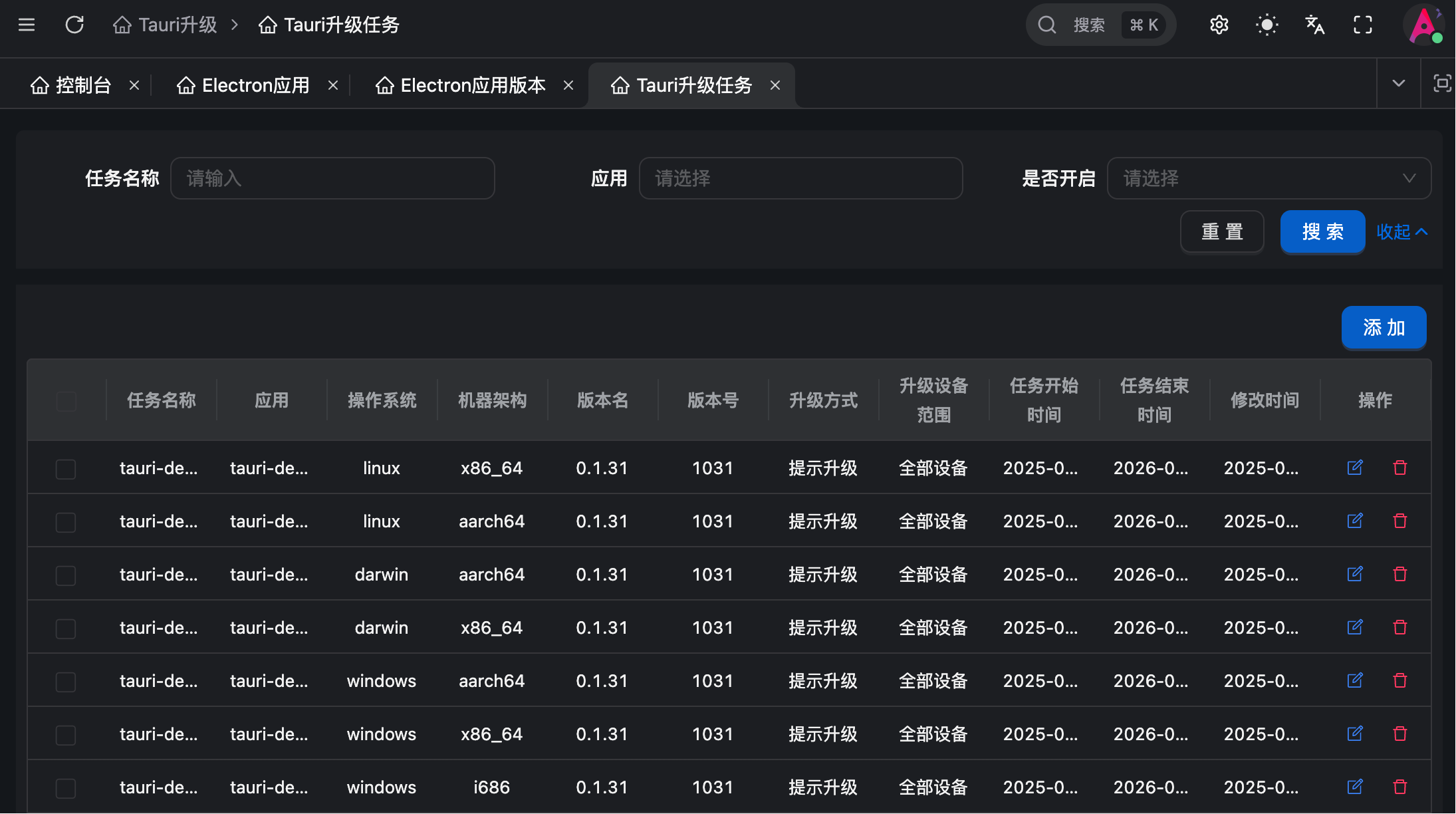The image size is (1456, 814).
Task: Expand the tabs overflow chevron
Action: click(x=1398, y=83)
